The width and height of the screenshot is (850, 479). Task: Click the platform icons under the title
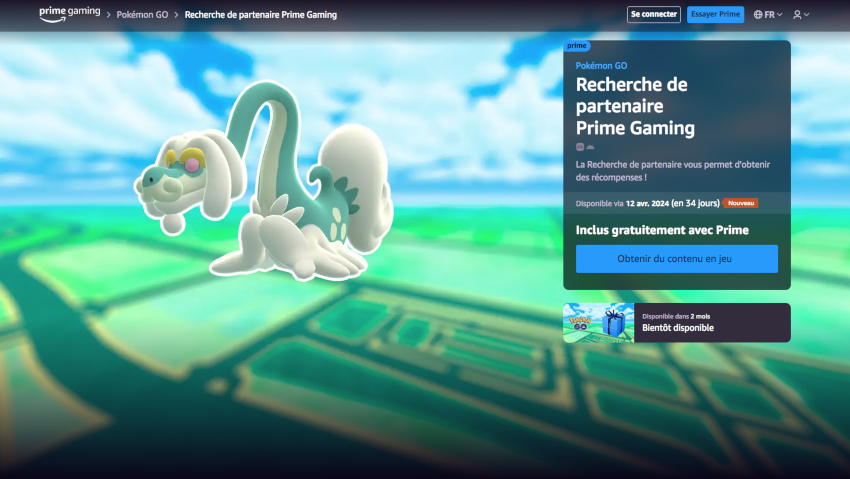pos(585,147)
